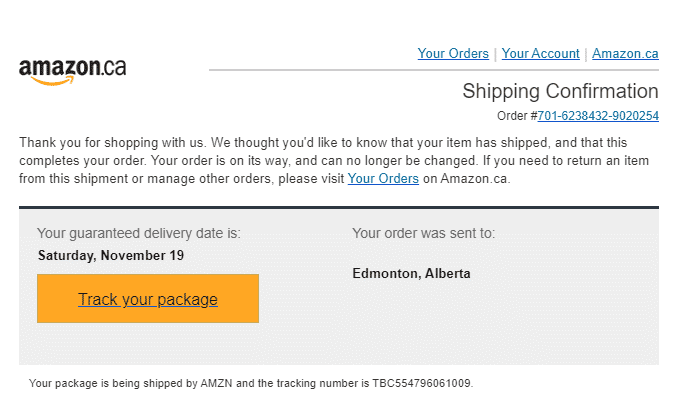Click the amazon.ca logo
The height and width of the screenshot is (417, 685).
pos(73,71)
